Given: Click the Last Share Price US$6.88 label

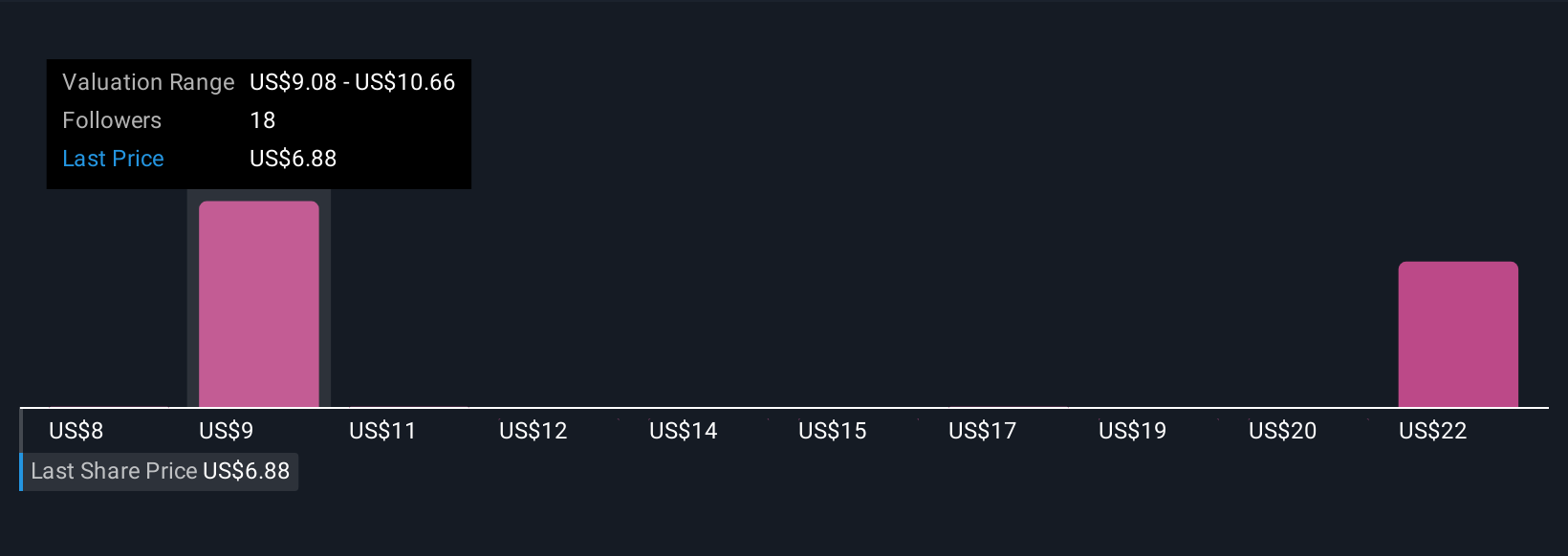Looking at the screenshot, I should (160, 471).
